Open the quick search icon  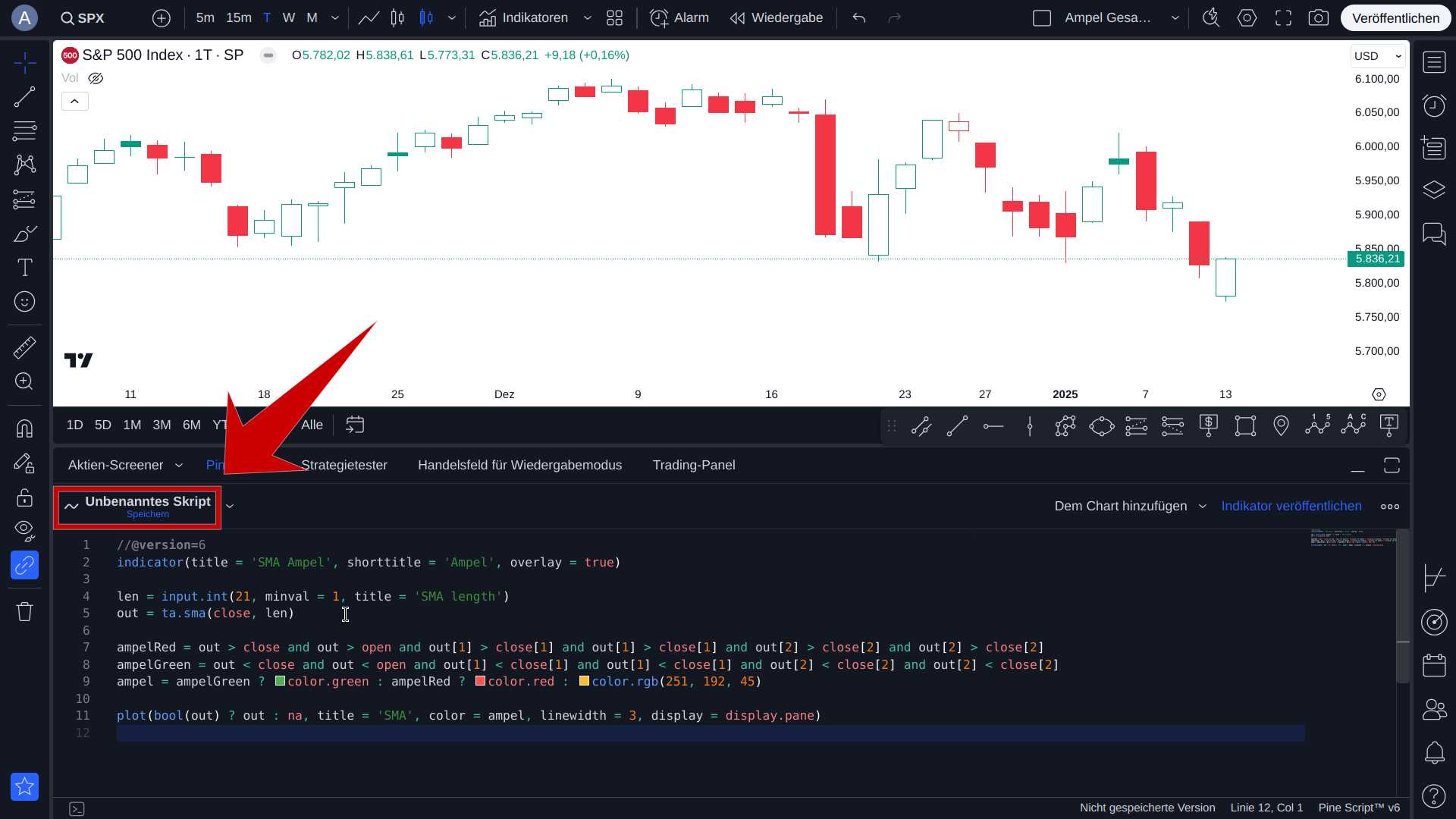coord(1211,17)
